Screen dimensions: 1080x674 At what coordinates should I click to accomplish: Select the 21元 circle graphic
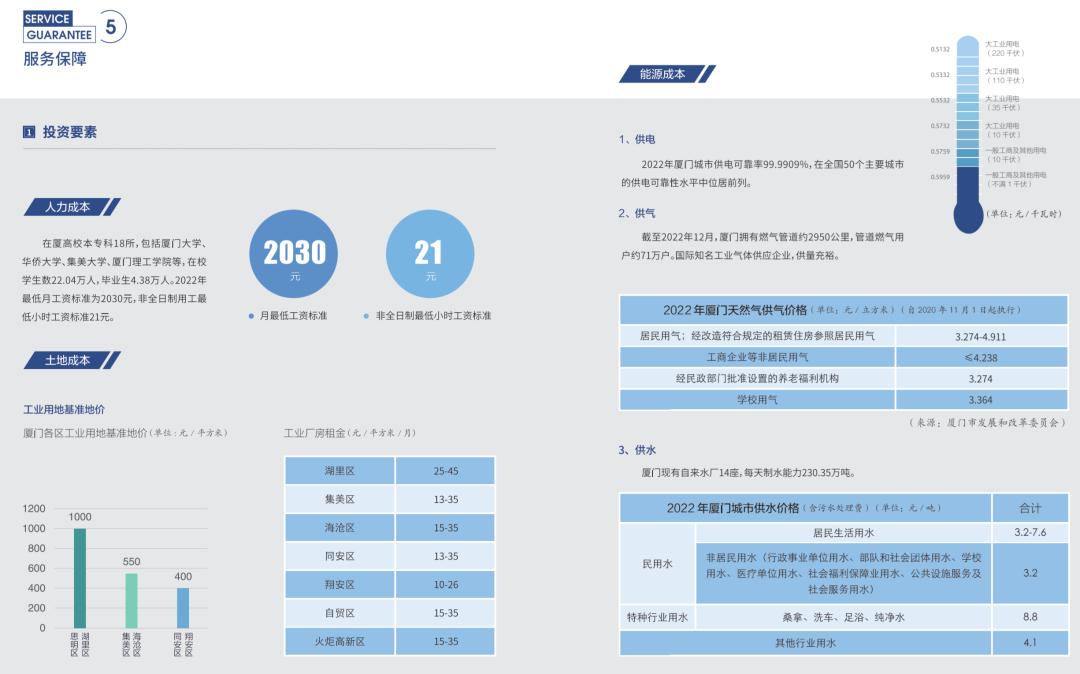point(428,253)
